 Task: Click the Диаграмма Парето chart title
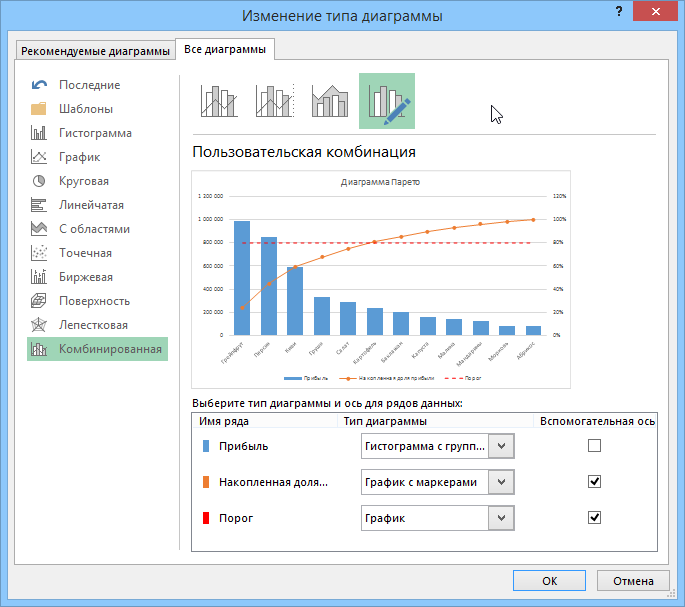tap(380, 182)
